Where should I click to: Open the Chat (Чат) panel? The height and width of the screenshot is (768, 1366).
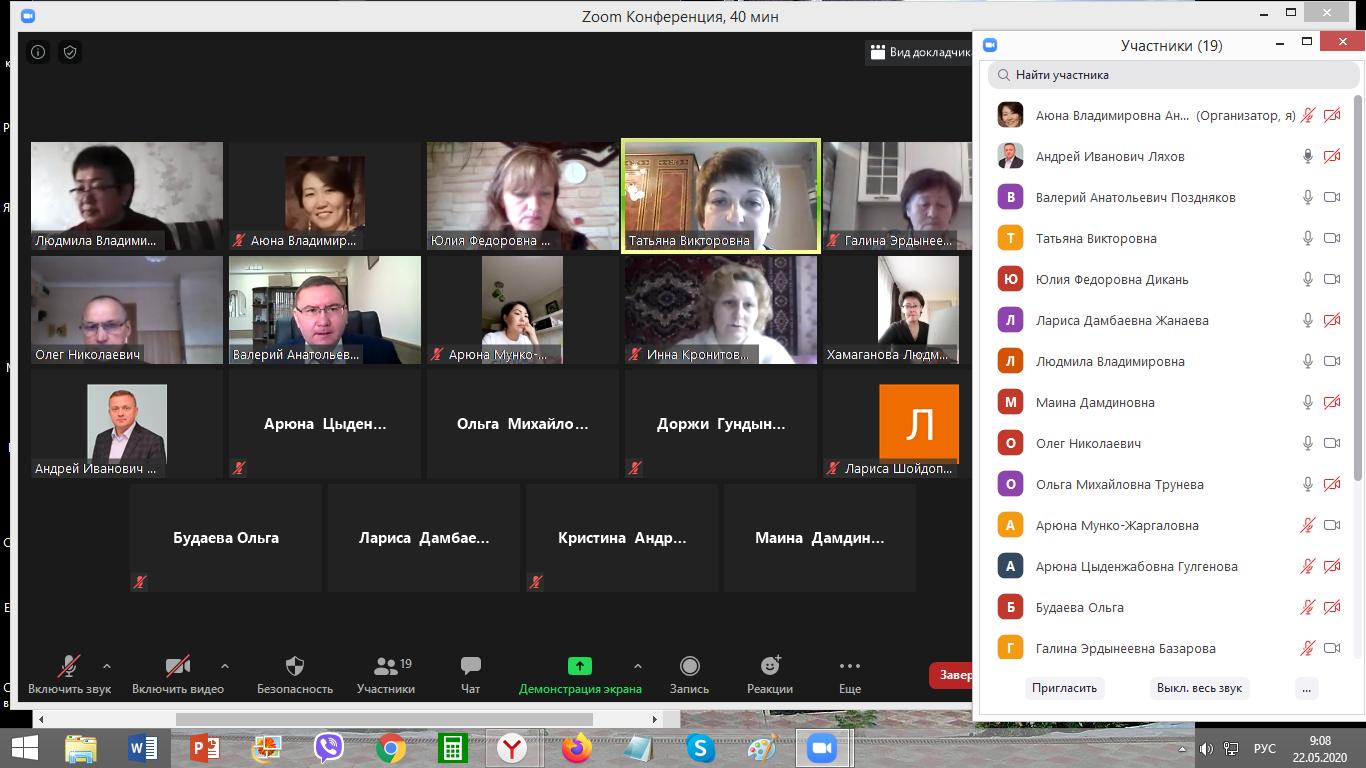(x=470, y=675)
